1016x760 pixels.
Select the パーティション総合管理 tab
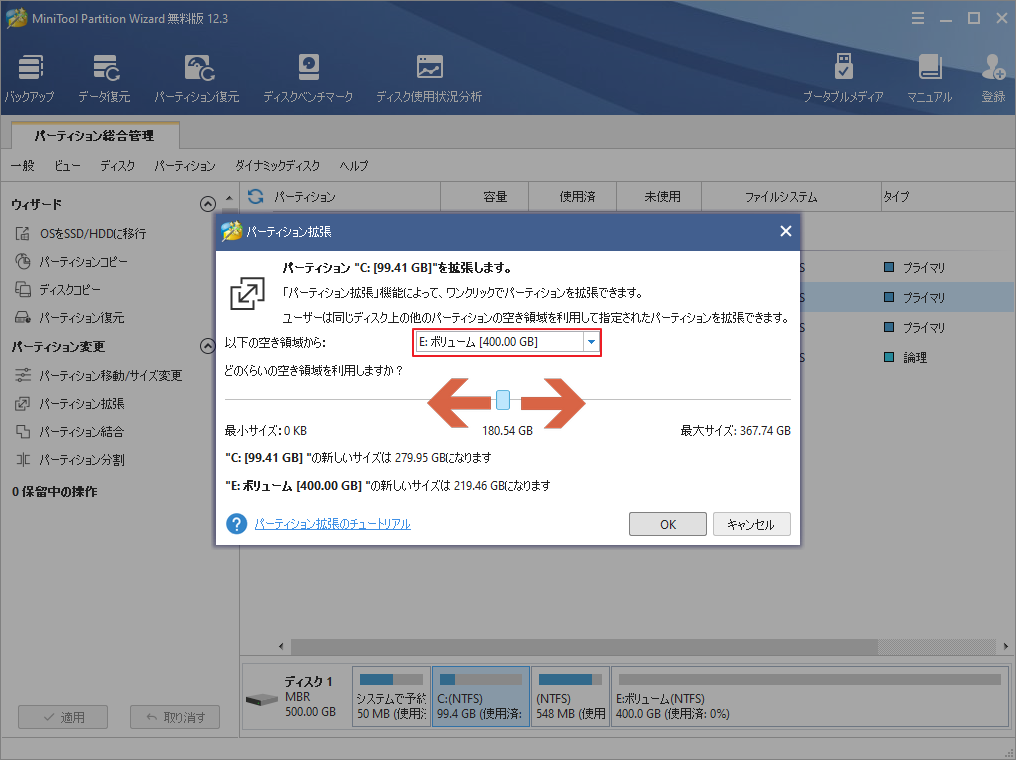coord(95,135)
